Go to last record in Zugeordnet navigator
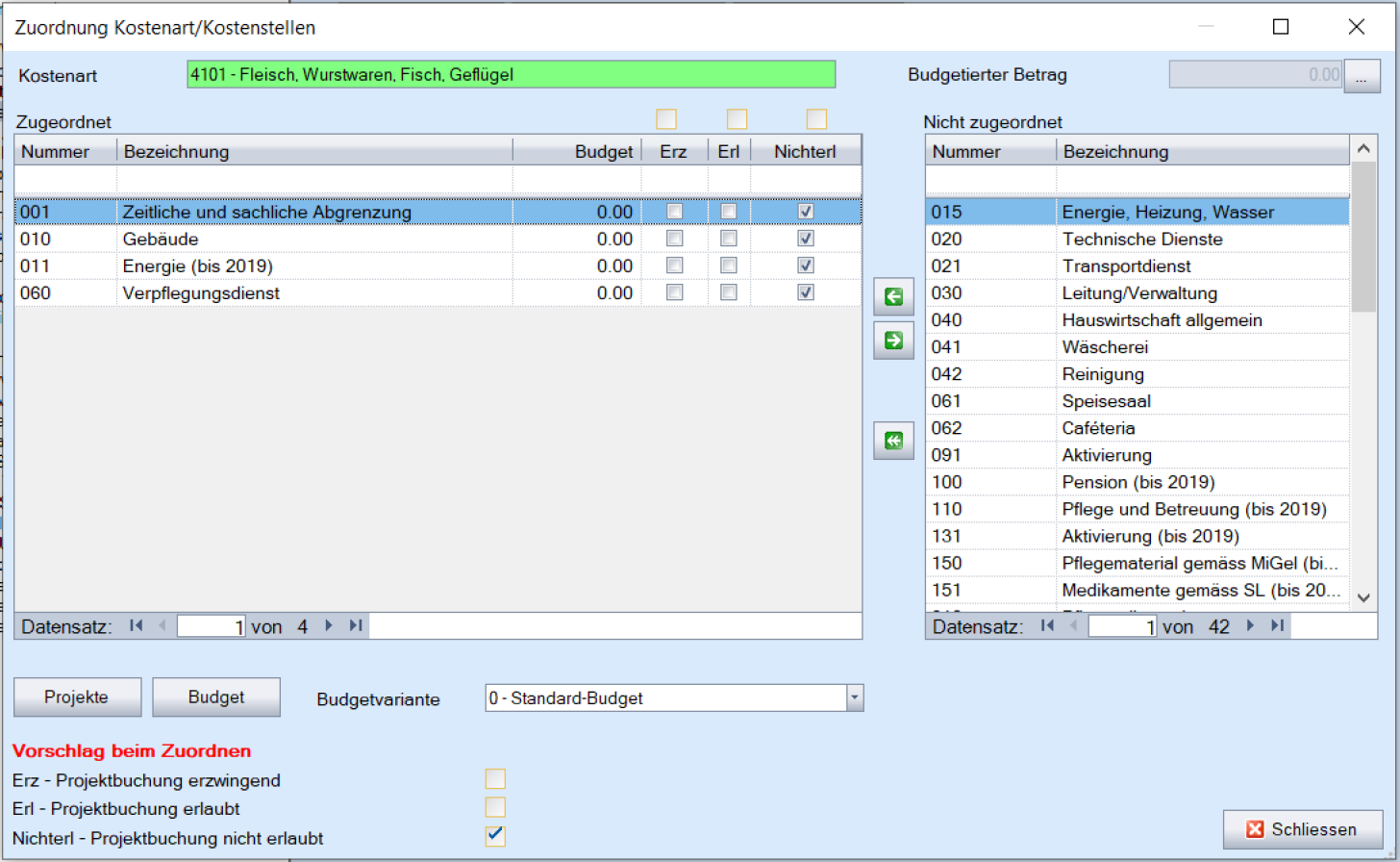The width and height of the screenshot is (1400, 862). tap(356, 626)
